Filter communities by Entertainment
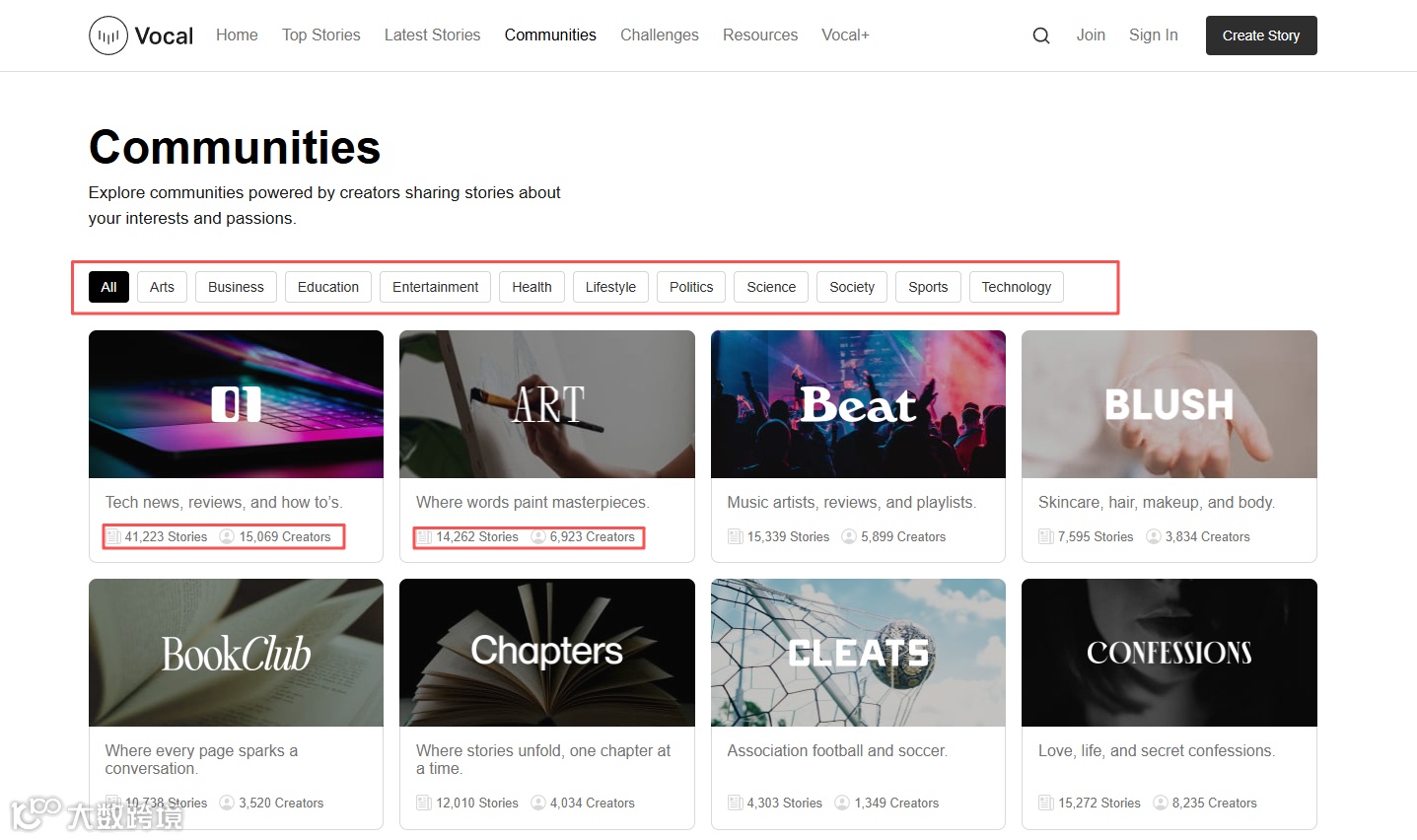The image size is (1417, 840). point(435,287)
